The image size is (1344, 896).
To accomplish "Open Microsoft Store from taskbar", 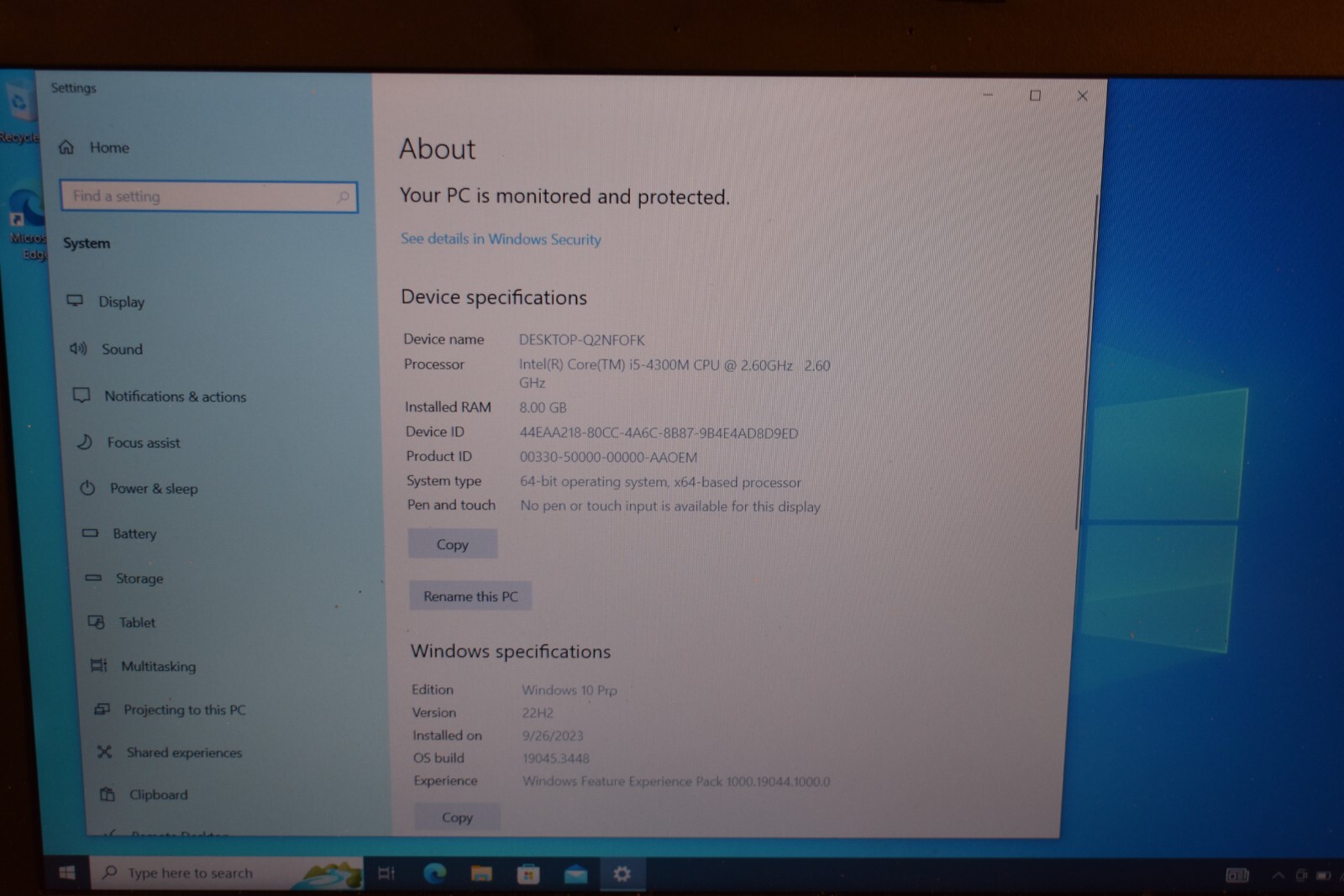I will [x=528, y=874].
